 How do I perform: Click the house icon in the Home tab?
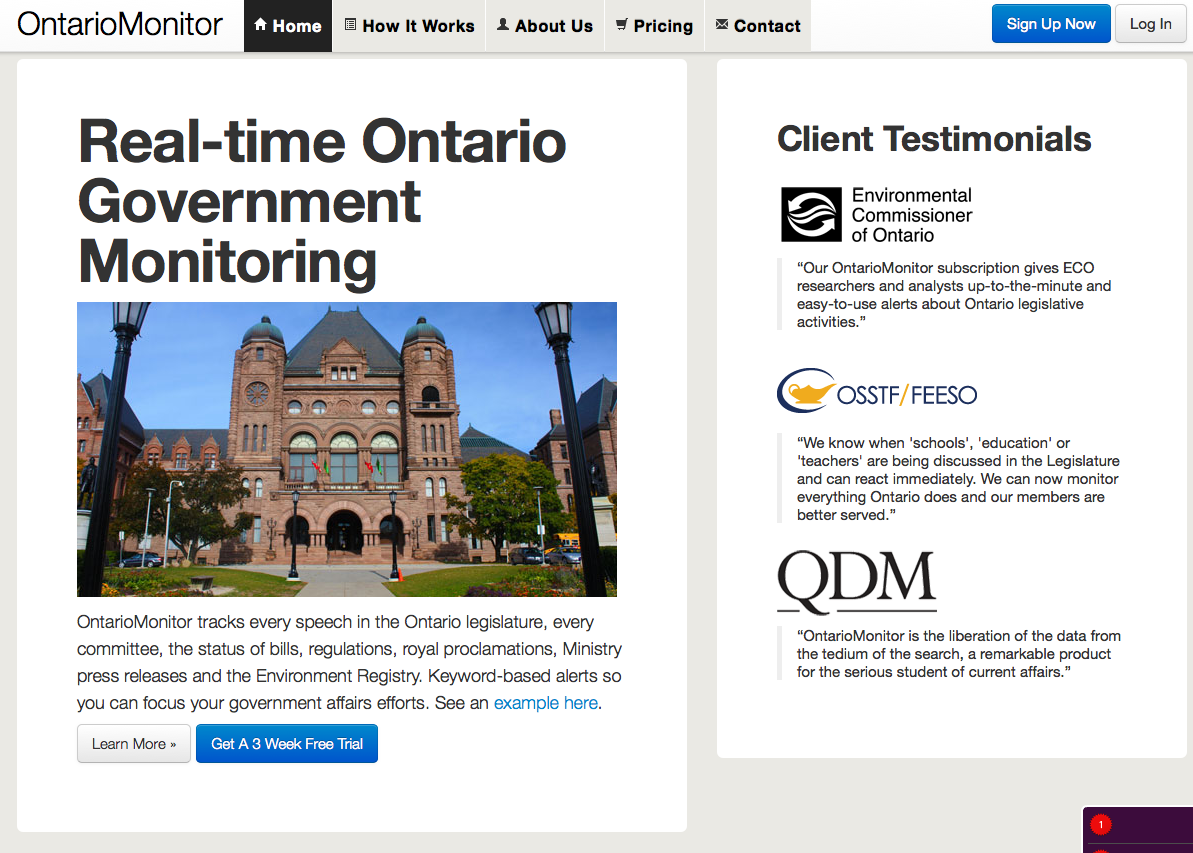tap(260, 25)
